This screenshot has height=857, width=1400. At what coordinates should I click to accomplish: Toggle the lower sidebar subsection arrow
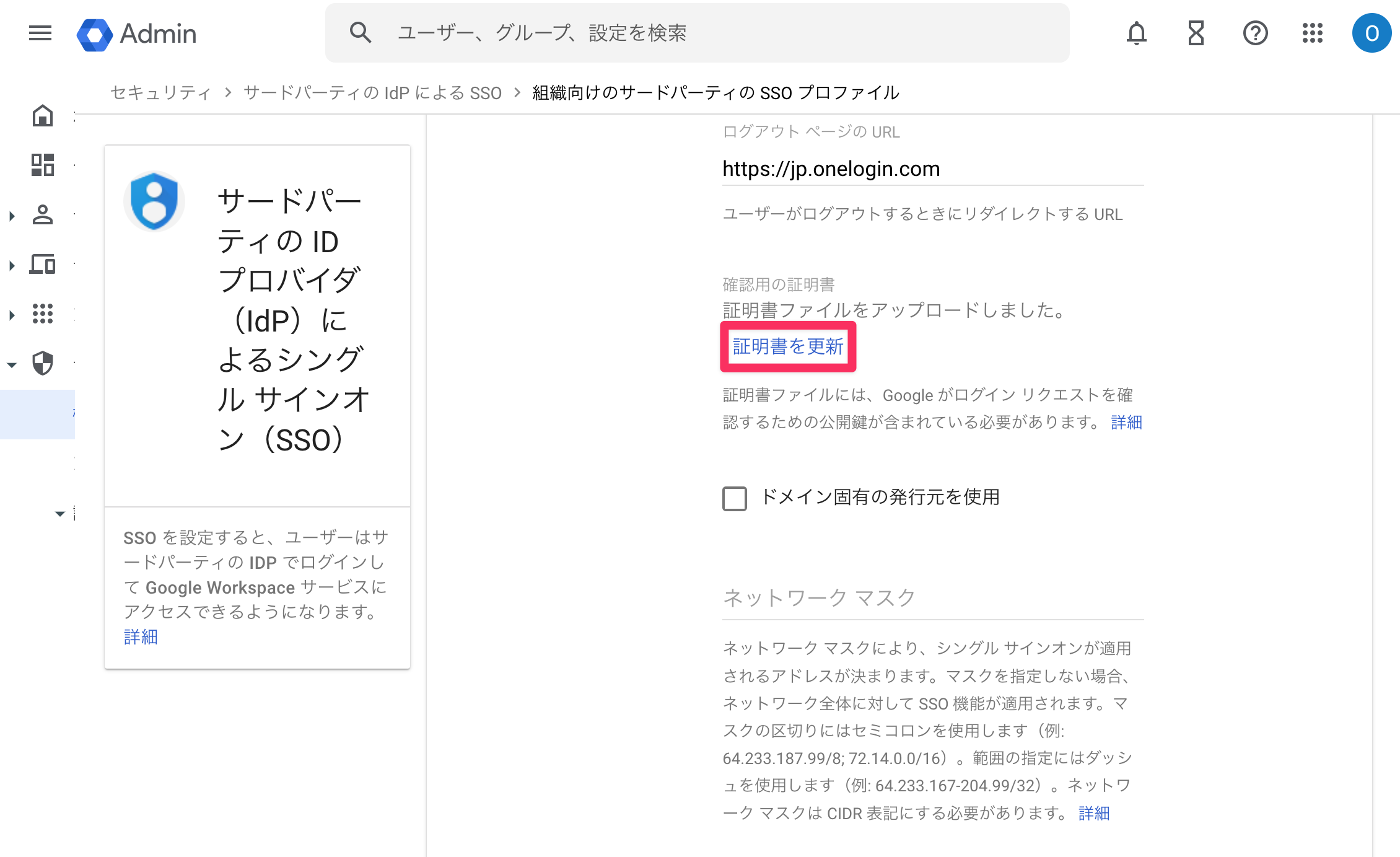pos(60,513)
